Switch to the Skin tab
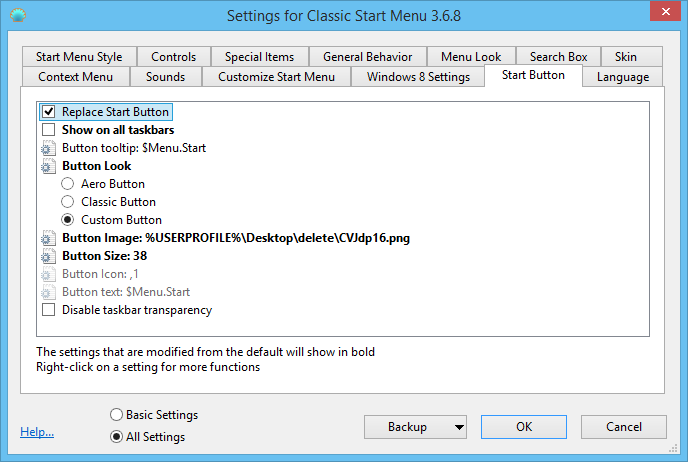Viewport: 688px width, 462px height. pos(625,57)
